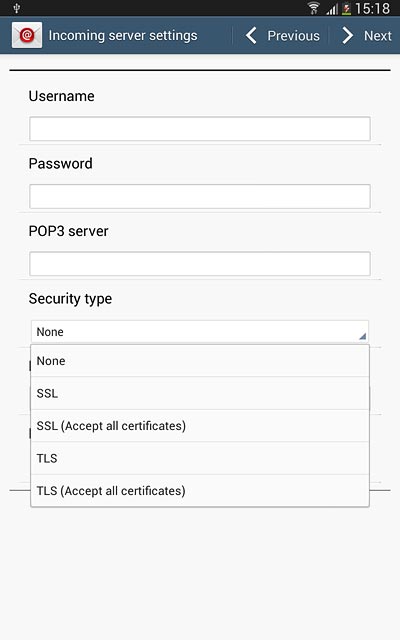Select the TLS security option
Image resolution: width=400 pixels, height=640 pixels.
tap(200, 458)
